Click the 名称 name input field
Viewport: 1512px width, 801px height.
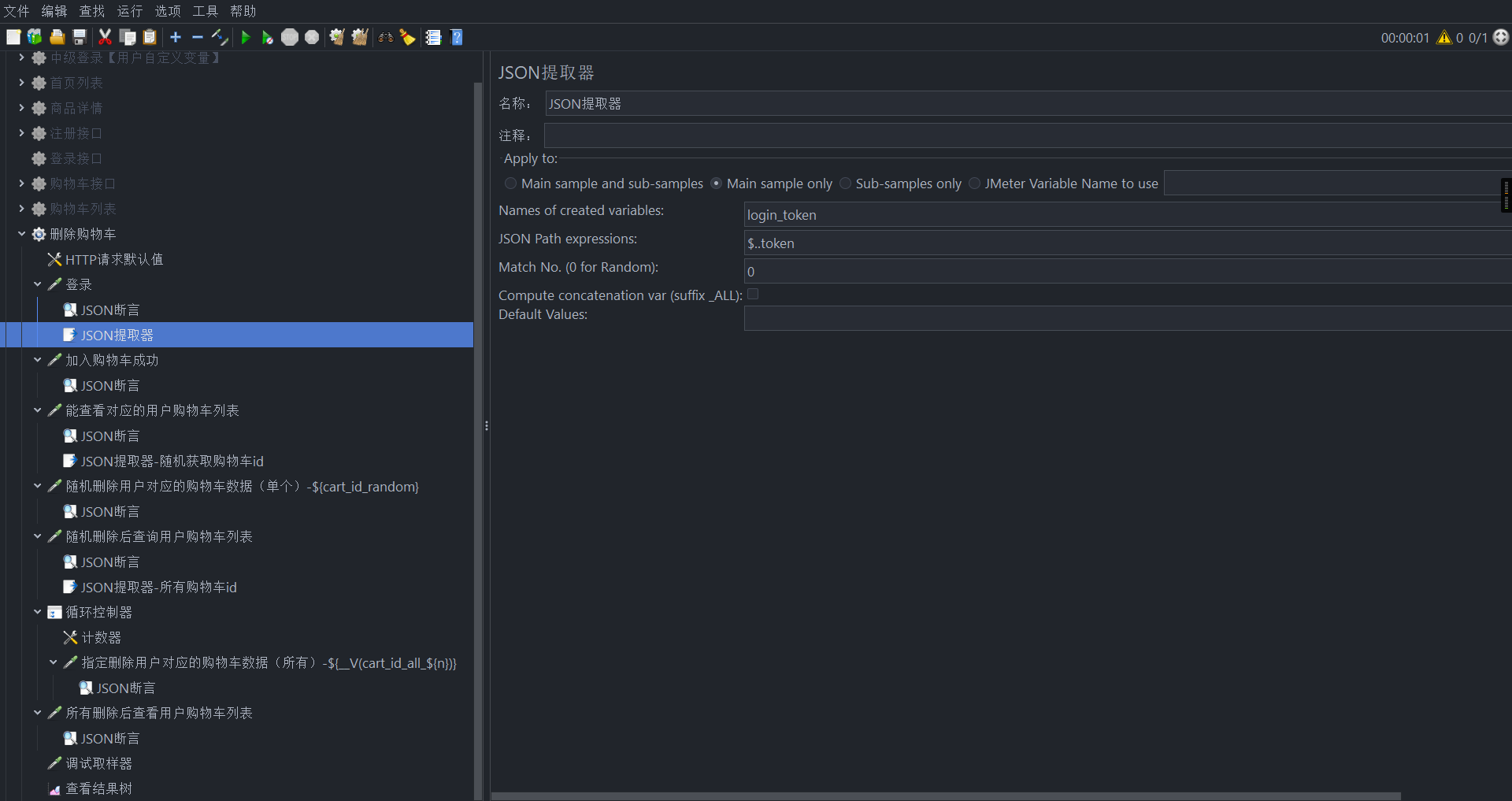click(1028, 104)
